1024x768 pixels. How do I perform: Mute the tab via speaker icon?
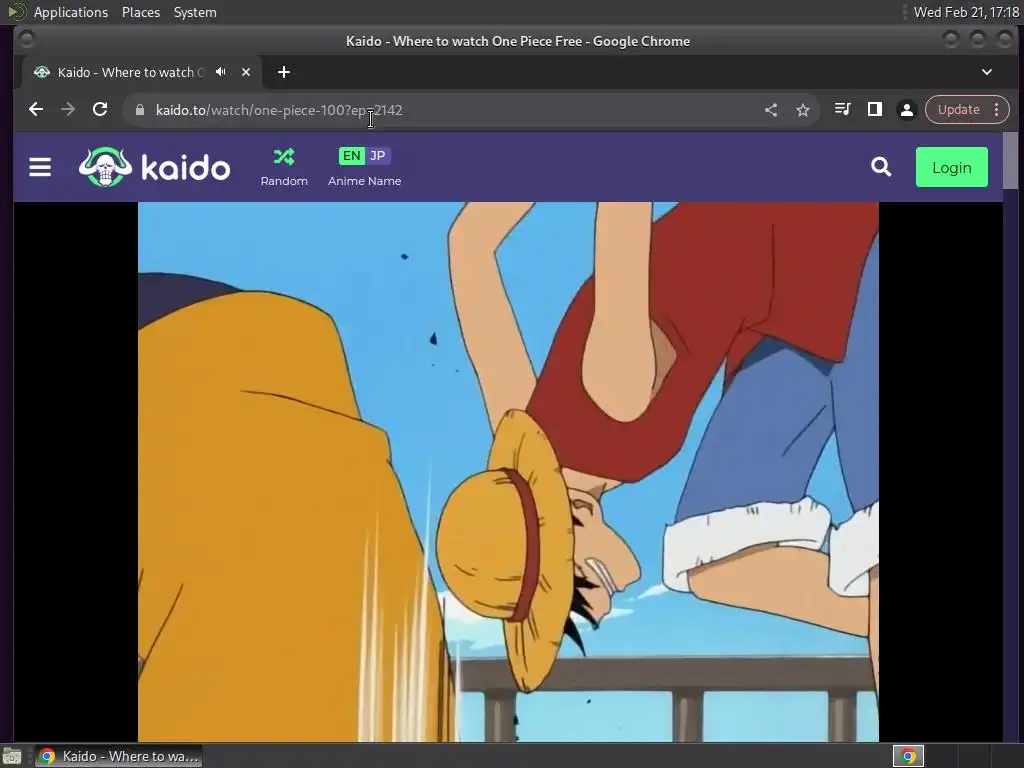pyautogui.click(x=221, y=72)
